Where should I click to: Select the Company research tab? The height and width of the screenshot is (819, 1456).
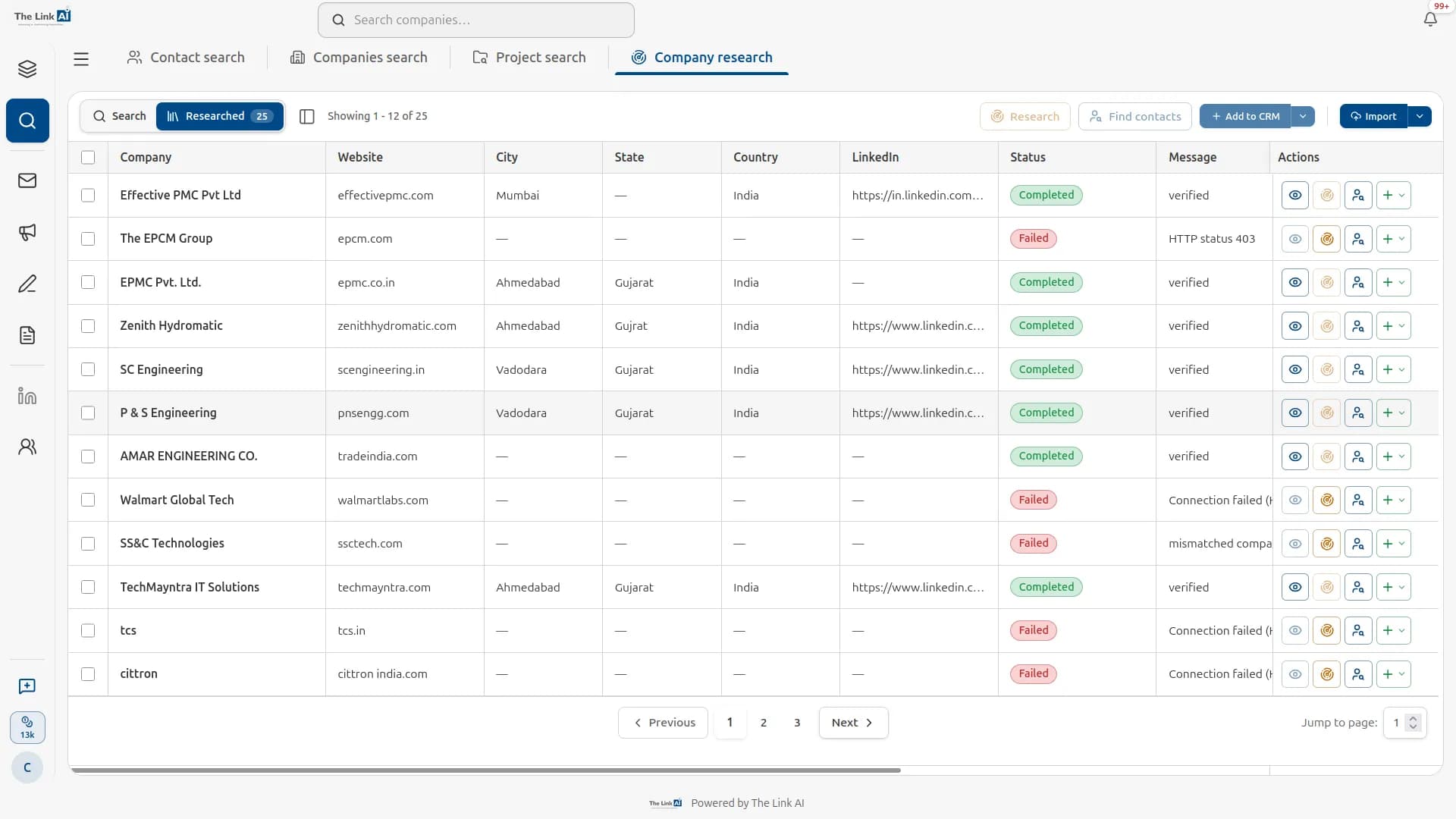tap(701, 58)
